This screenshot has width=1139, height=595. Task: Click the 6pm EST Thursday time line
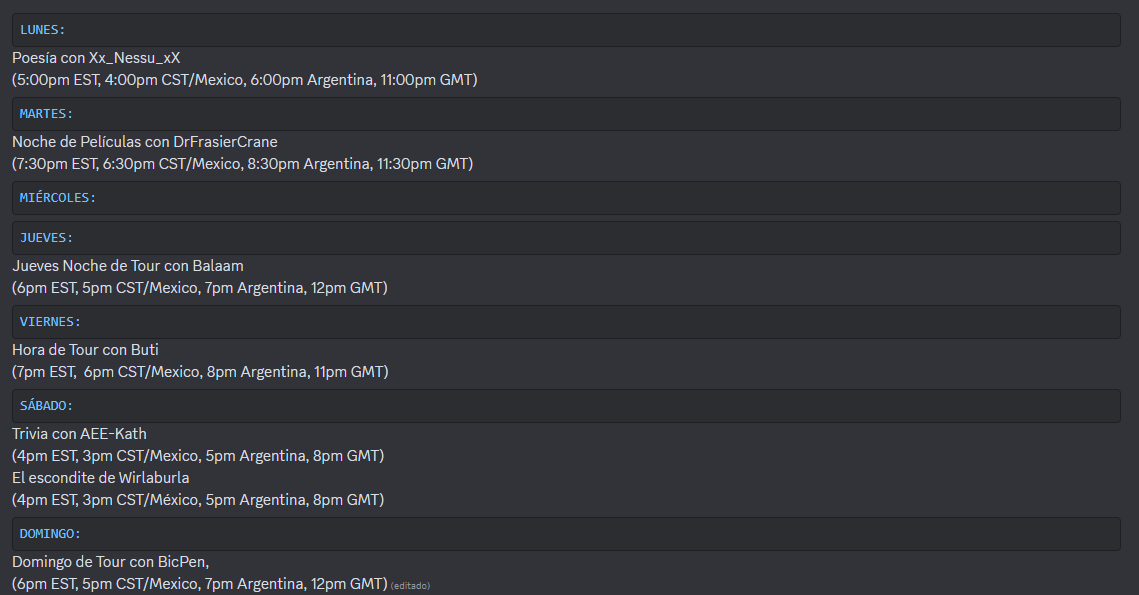click(200, 288)
